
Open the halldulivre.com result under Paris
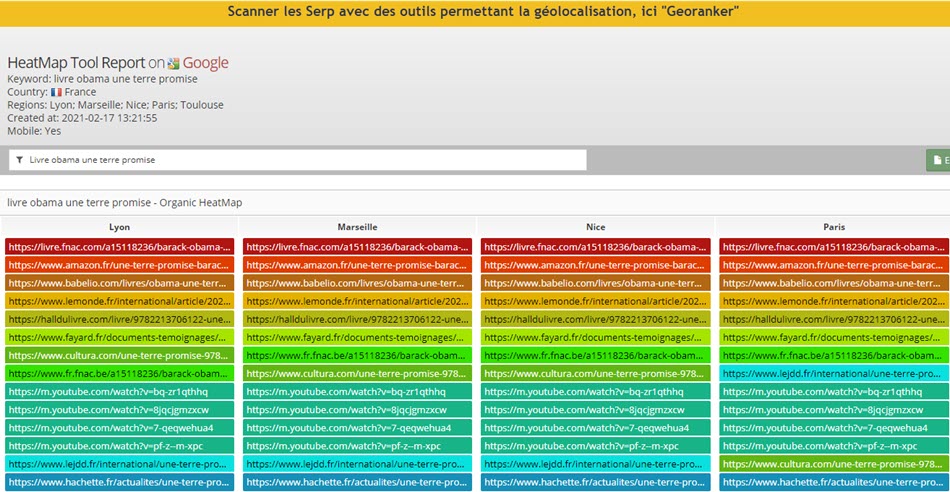coord(834,319)
